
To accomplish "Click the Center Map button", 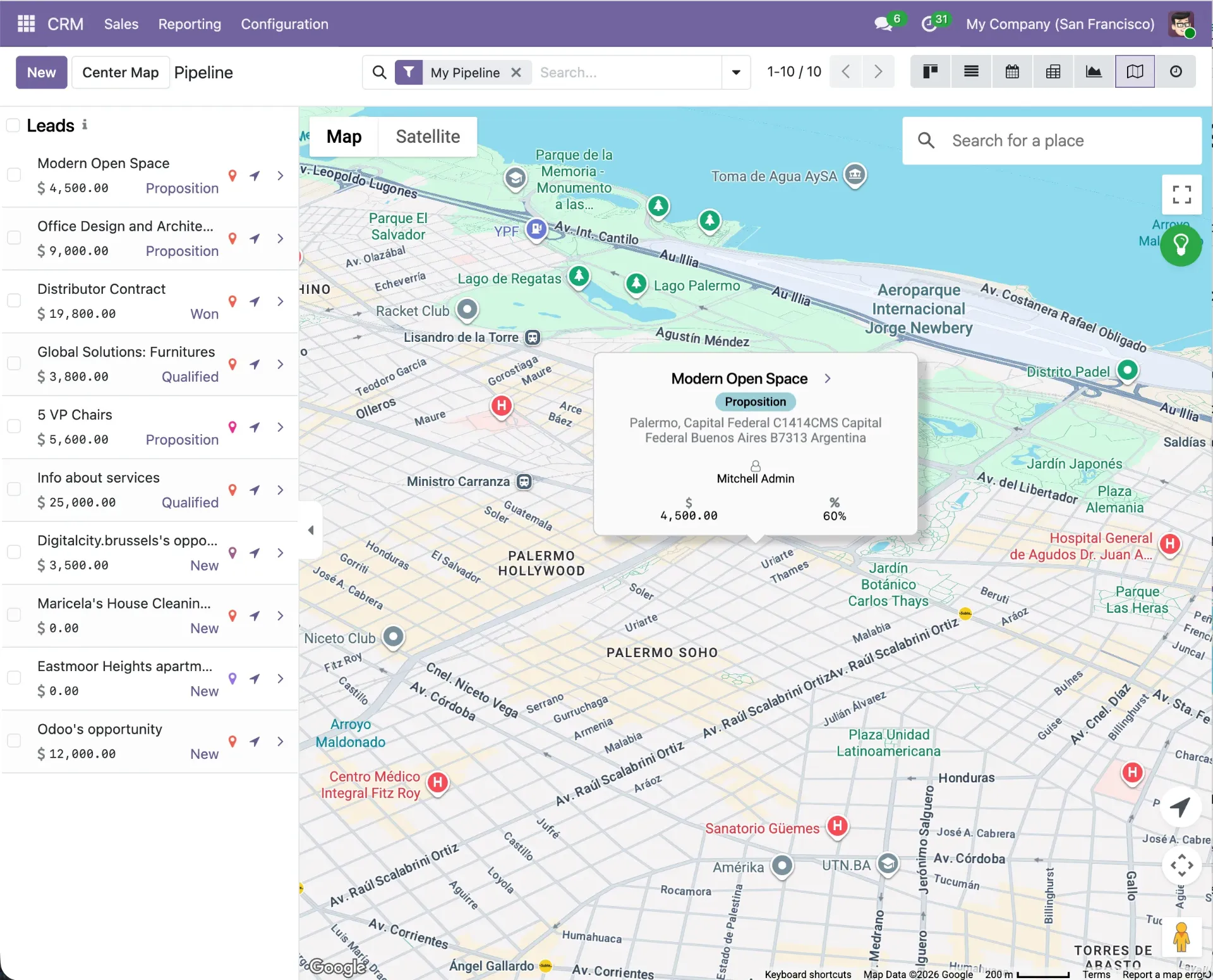I will coord(120,72).
